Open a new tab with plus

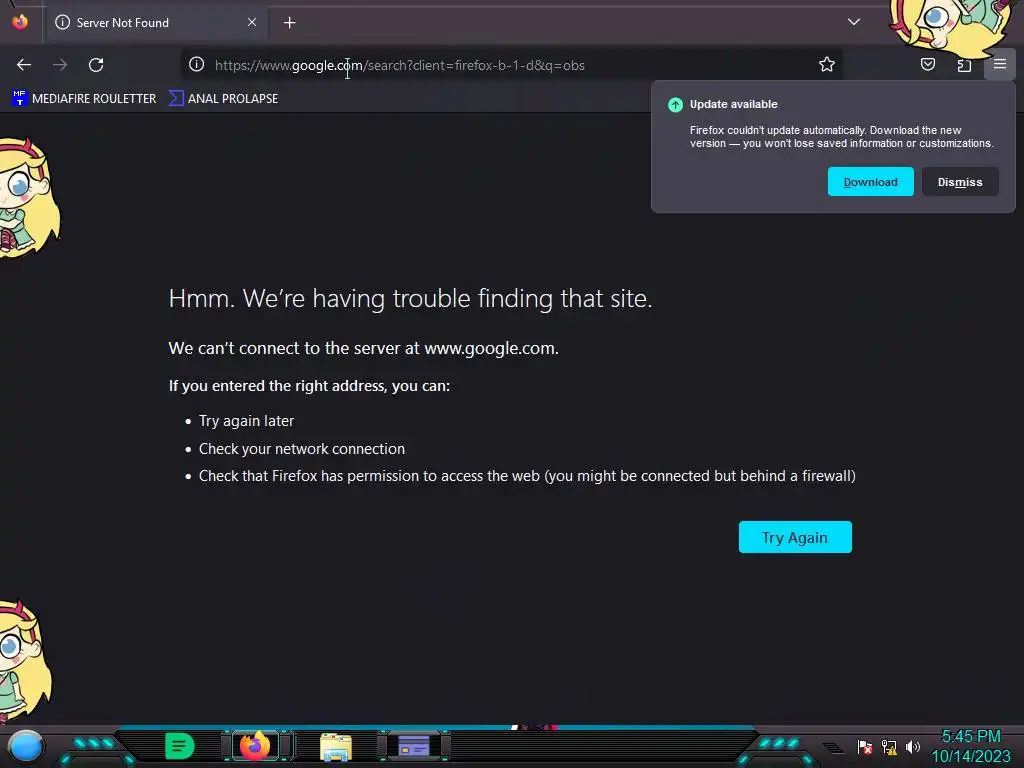289,23
